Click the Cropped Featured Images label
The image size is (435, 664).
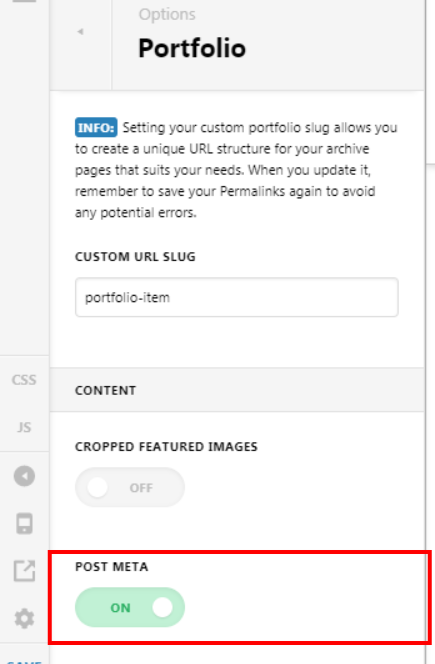(166, 447)
